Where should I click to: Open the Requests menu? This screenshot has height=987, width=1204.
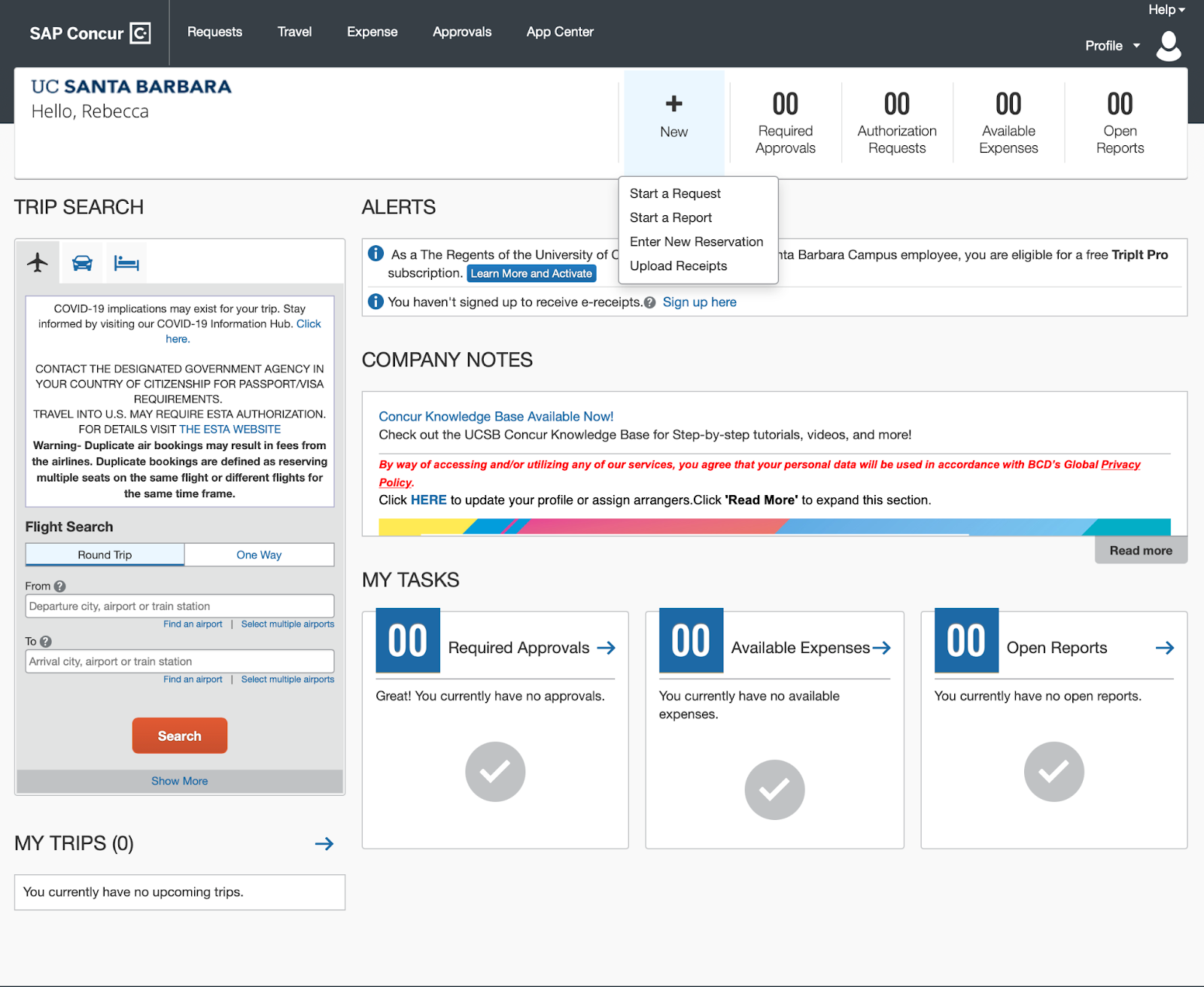(214, 32)
